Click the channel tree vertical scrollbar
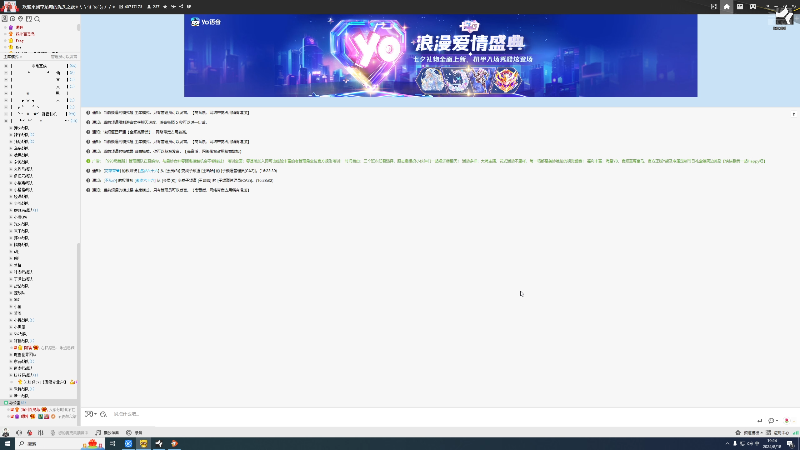Image resolution: width=800 pixels, height=450 pixels. [79, 332]
